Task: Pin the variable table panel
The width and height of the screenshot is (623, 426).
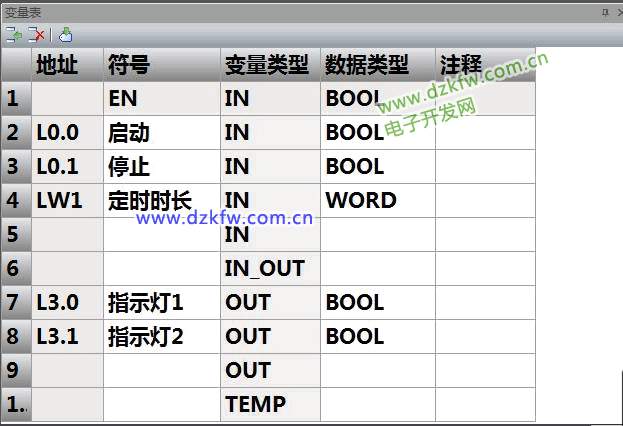Action: click(604, 11)
